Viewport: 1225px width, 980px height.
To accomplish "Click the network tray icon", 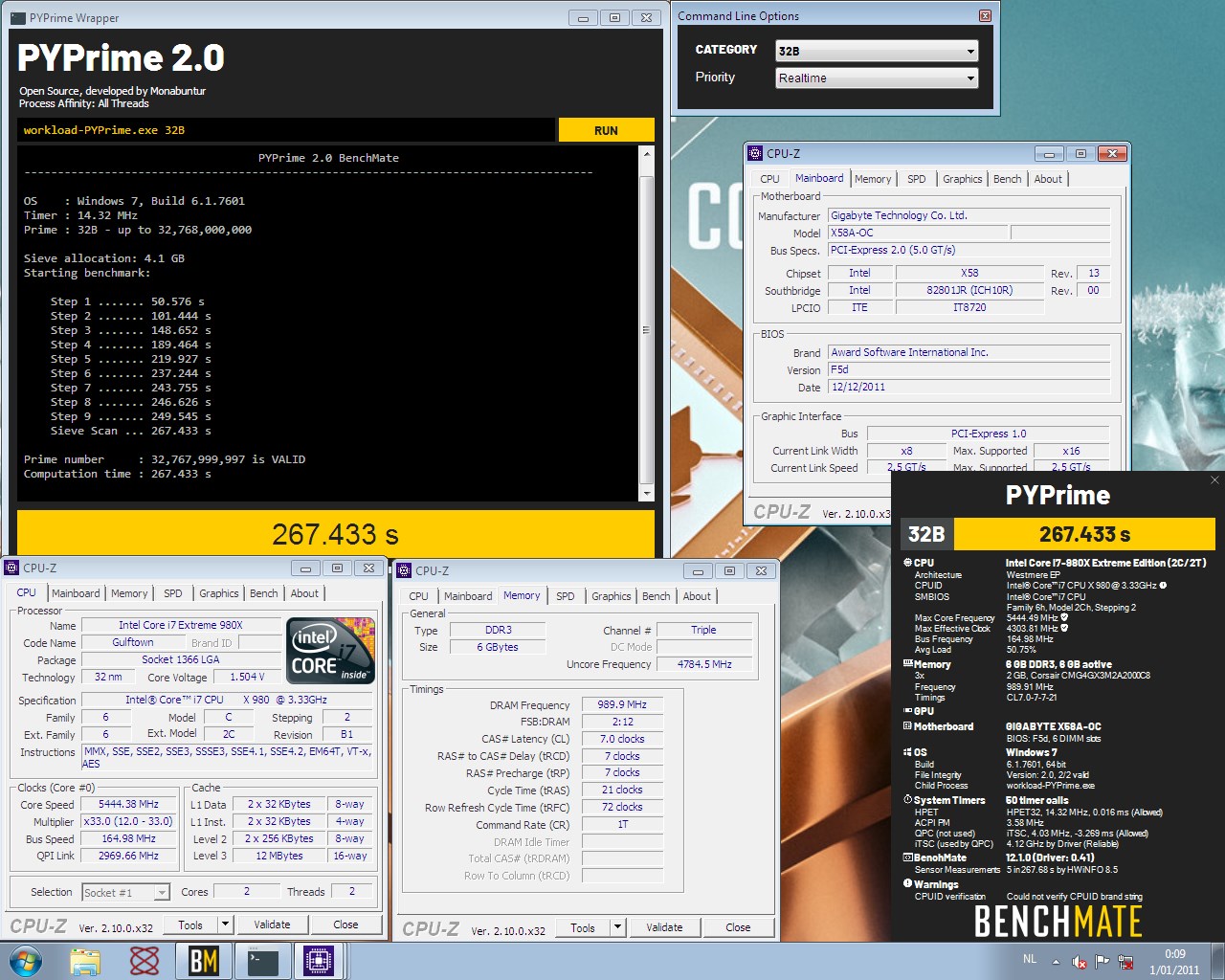I will pos(1125,962).
